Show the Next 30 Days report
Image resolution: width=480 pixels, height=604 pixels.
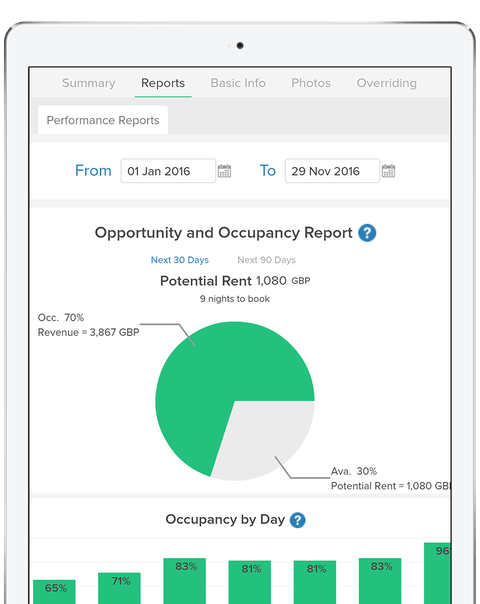pyautogui.click(x=180, y=260)
